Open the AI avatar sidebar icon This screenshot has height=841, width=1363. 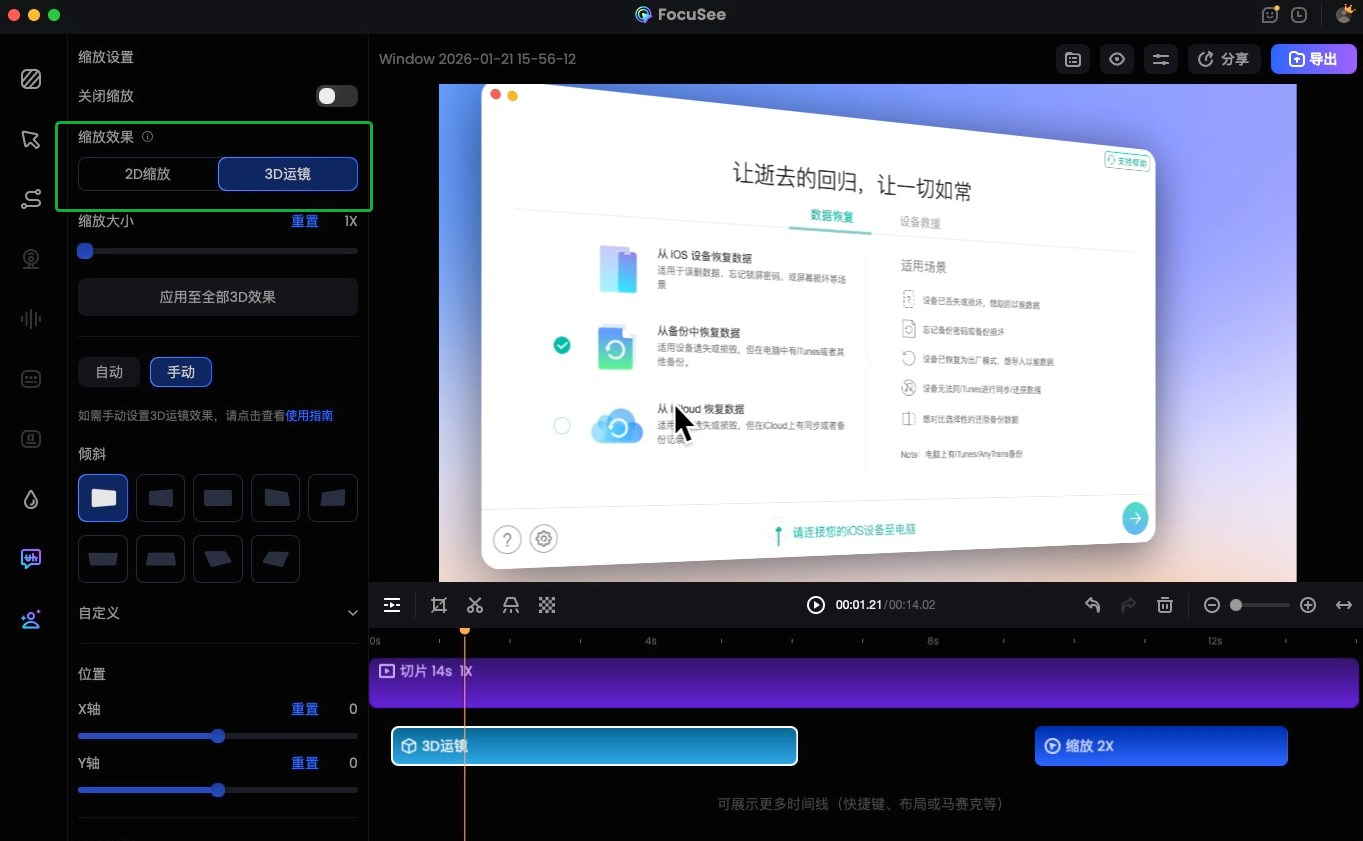tap(31, 619)
